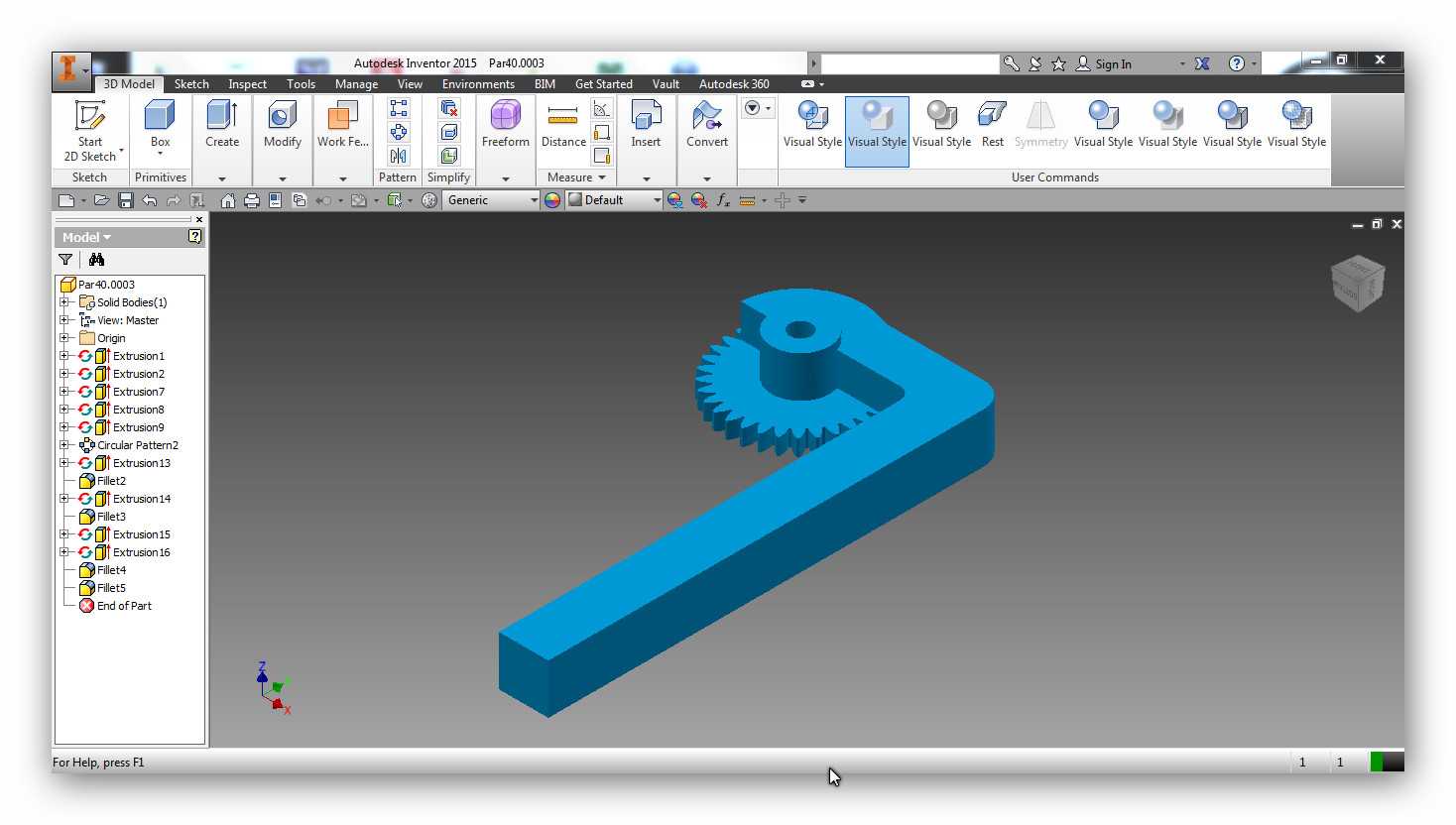Screen dimensions: 1456x825
Task: Click the appearance color wheel icon
Action: pos(552,200)
